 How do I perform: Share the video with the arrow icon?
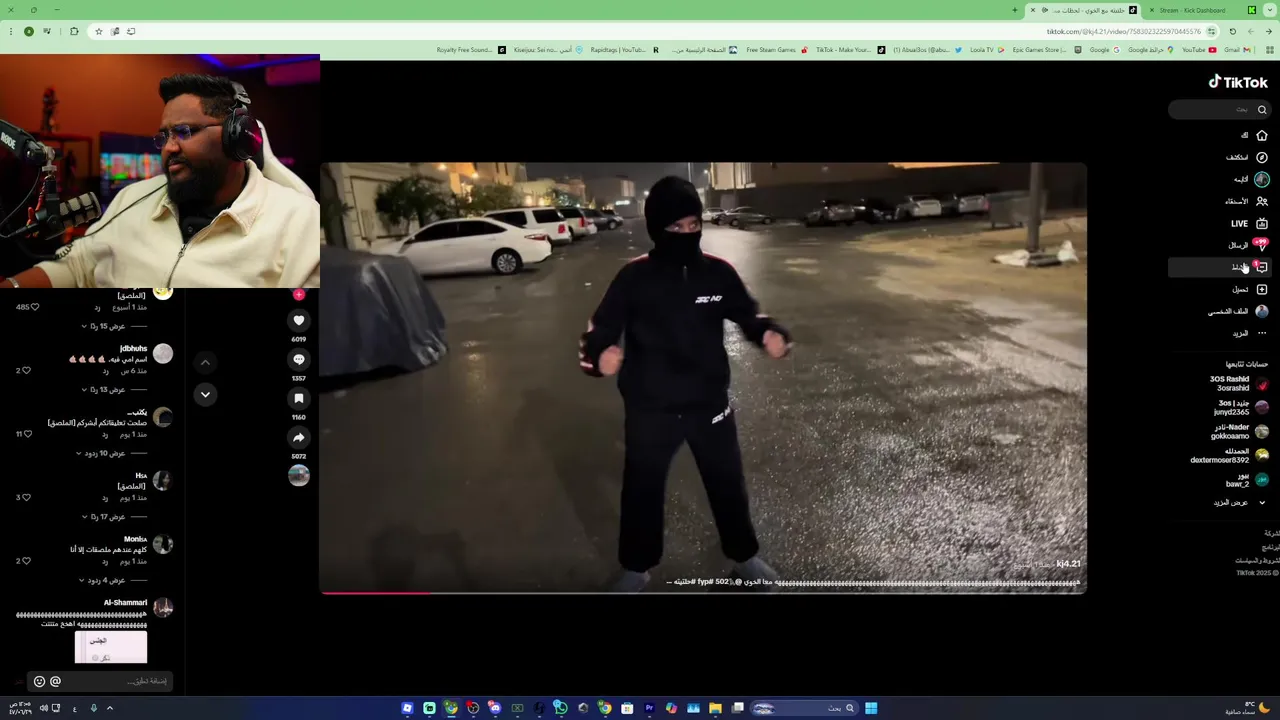point(298,437)
